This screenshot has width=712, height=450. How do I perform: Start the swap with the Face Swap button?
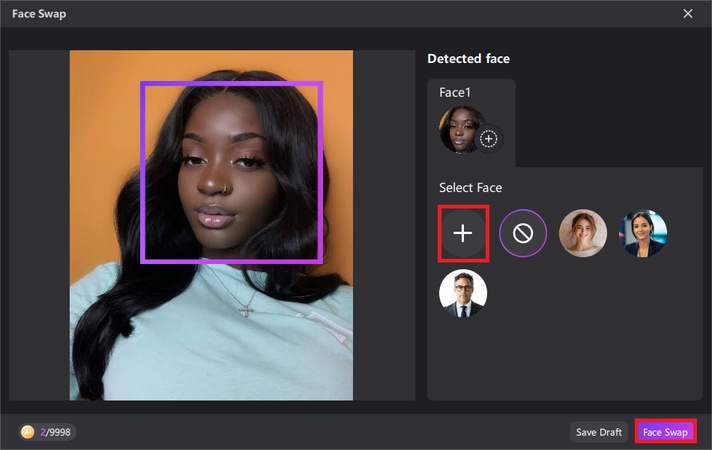pyautogui.click(x=665, y=432)
